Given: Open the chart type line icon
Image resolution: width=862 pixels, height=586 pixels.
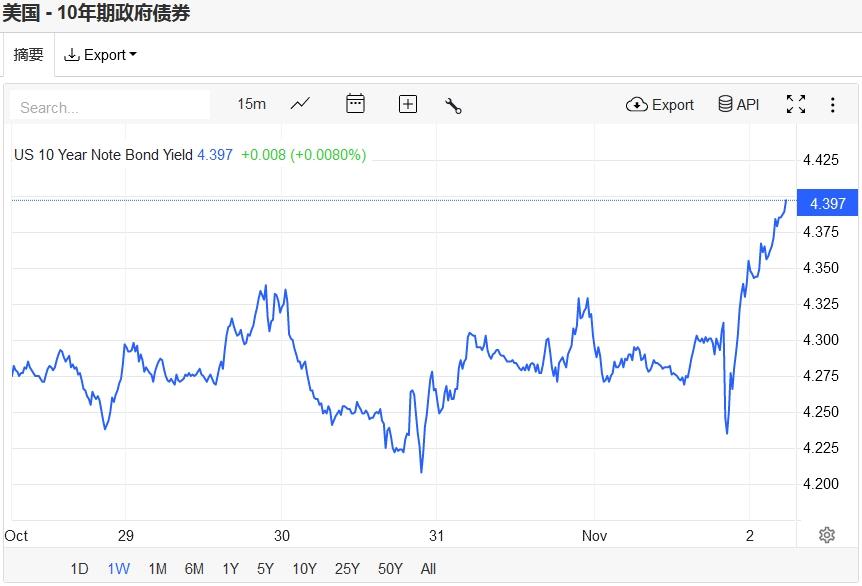Looking at the screenshot, I should click(x=300, y=104).
